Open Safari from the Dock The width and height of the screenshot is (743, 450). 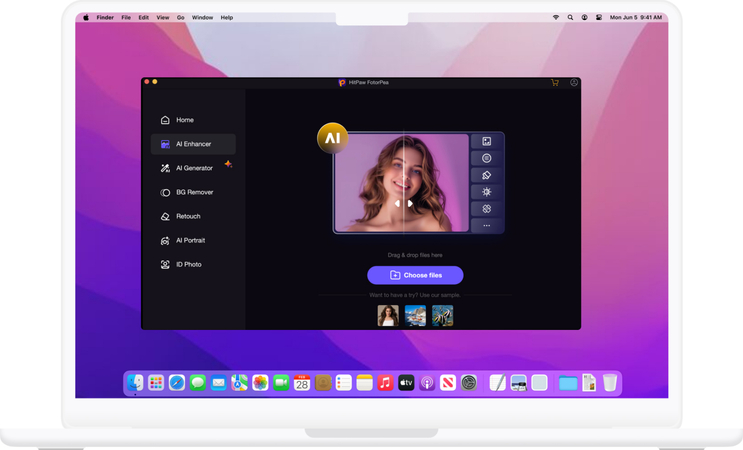pos(177,383)
